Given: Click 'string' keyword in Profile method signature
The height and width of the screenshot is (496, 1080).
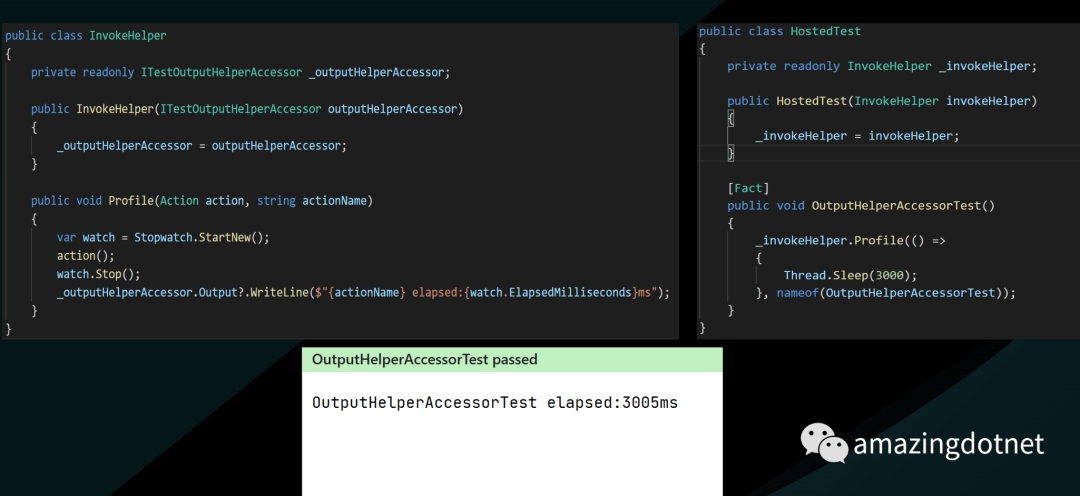Looking at the screenshot, I should (276, 200).
